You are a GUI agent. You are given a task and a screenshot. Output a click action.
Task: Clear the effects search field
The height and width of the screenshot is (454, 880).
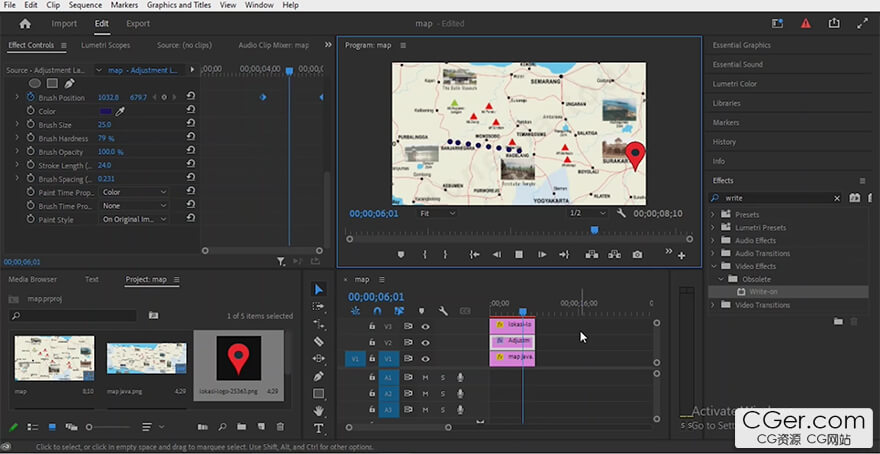point(837,198)
